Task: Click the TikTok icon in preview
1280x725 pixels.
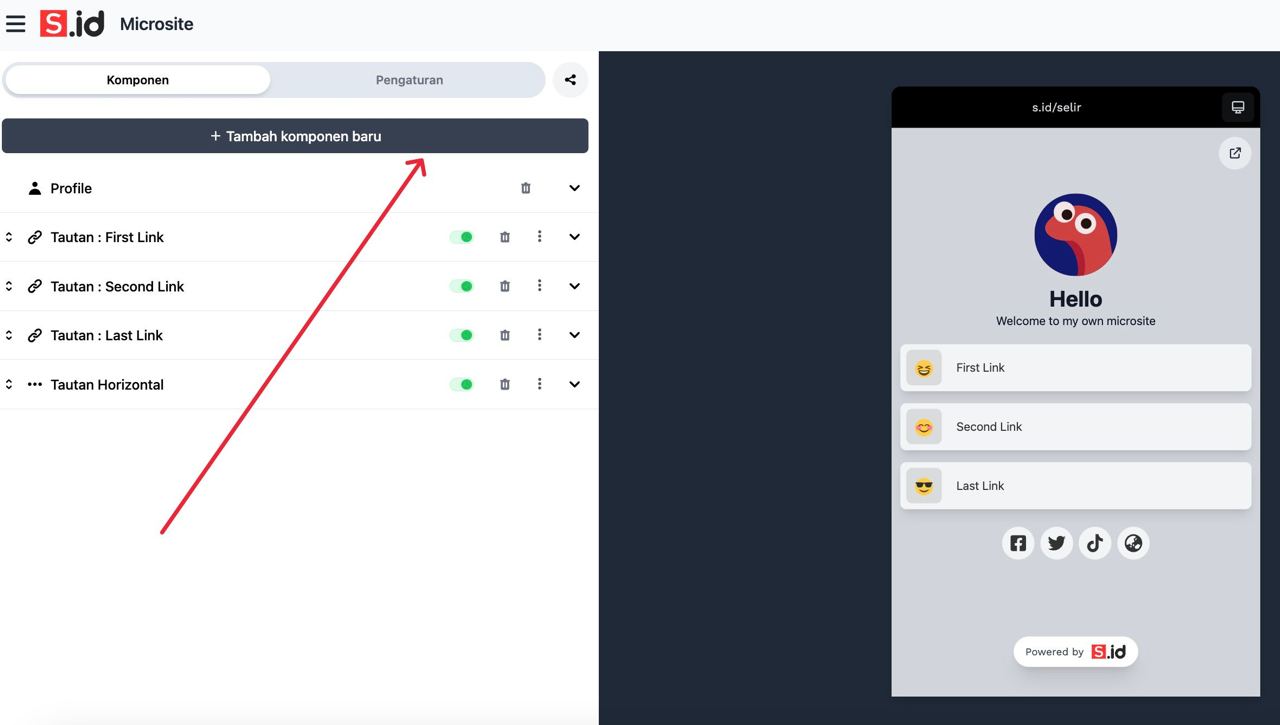Action: tap(1095, 543)
